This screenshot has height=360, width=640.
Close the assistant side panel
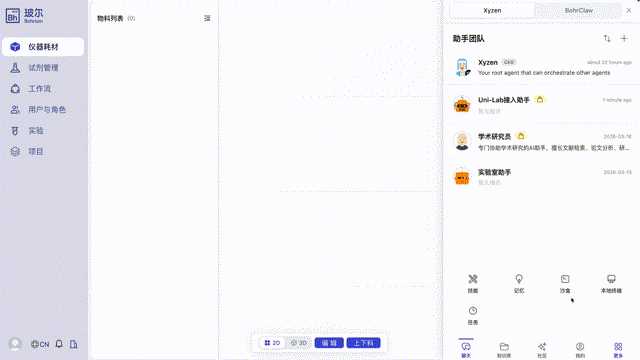coord(629,11)
